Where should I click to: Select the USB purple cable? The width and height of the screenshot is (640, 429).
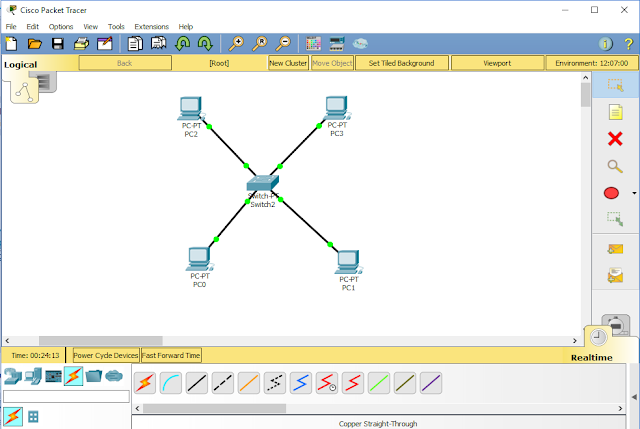click(431, 383)
